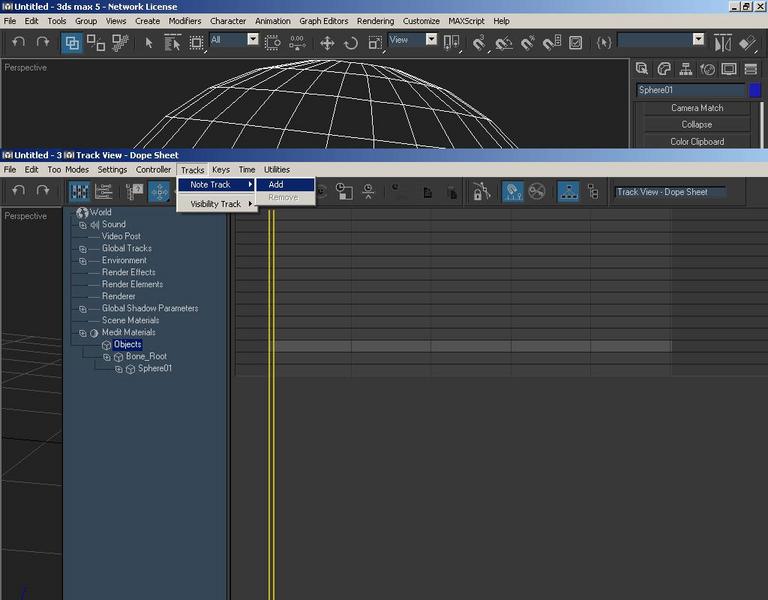Open the Hierarchy command panel tab

(686, 69)
